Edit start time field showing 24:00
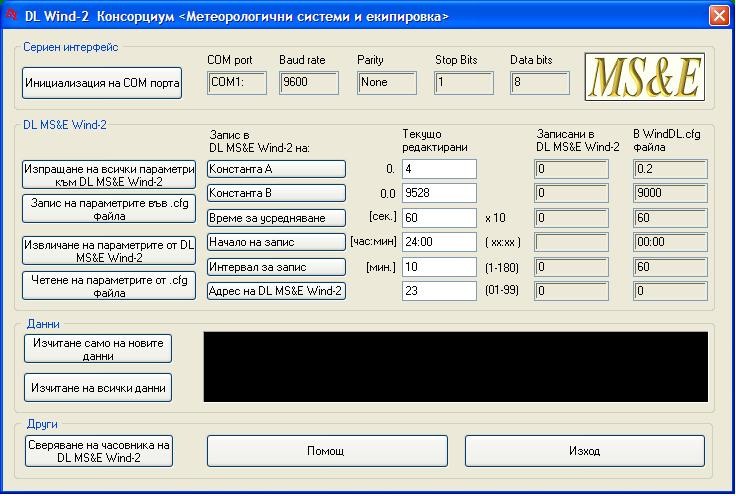Image resolution: width=736 pixels, height=496 pixels. [x=439, y=242]
